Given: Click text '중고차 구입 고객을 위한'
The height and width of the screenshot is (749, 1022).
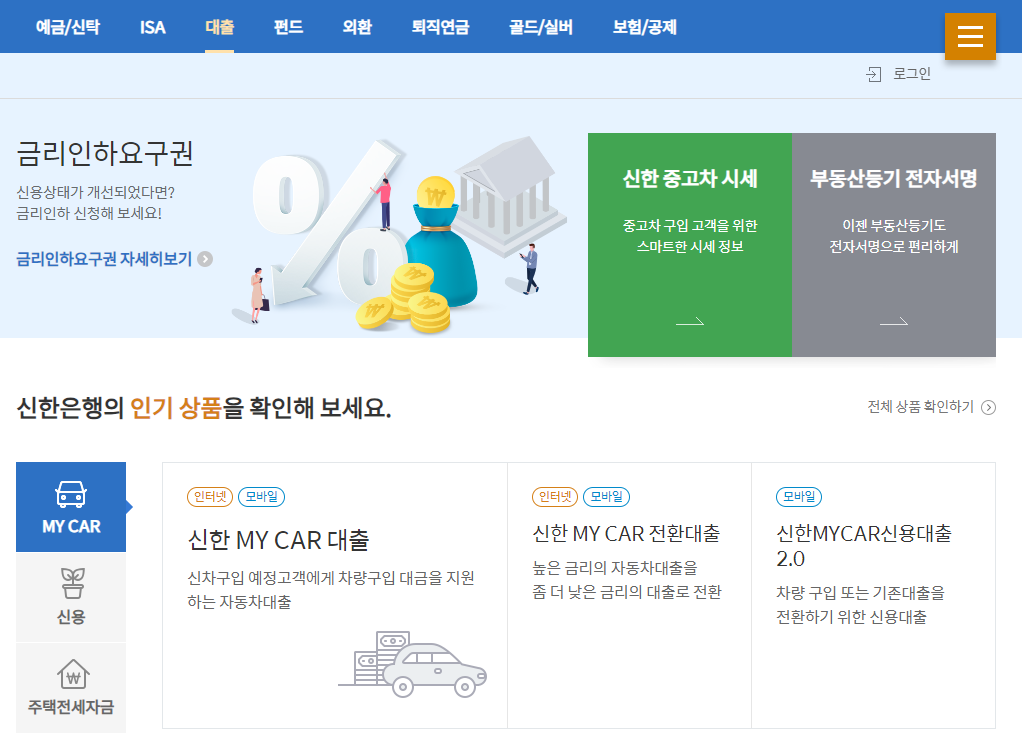Looking at the screenshot, I should pyautogui.click(x=690, y=226).
